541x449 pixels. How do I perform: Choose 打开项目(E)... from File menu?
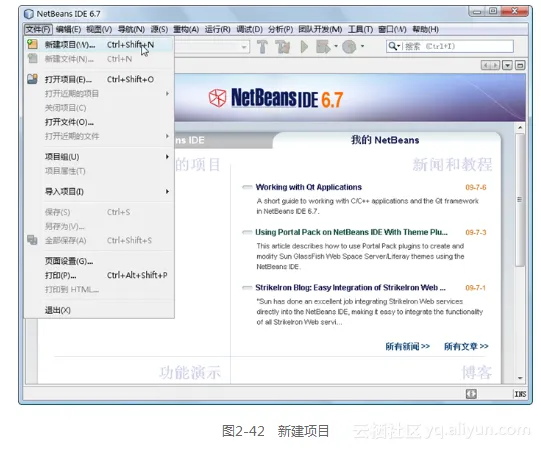click(x=99, y=79)
